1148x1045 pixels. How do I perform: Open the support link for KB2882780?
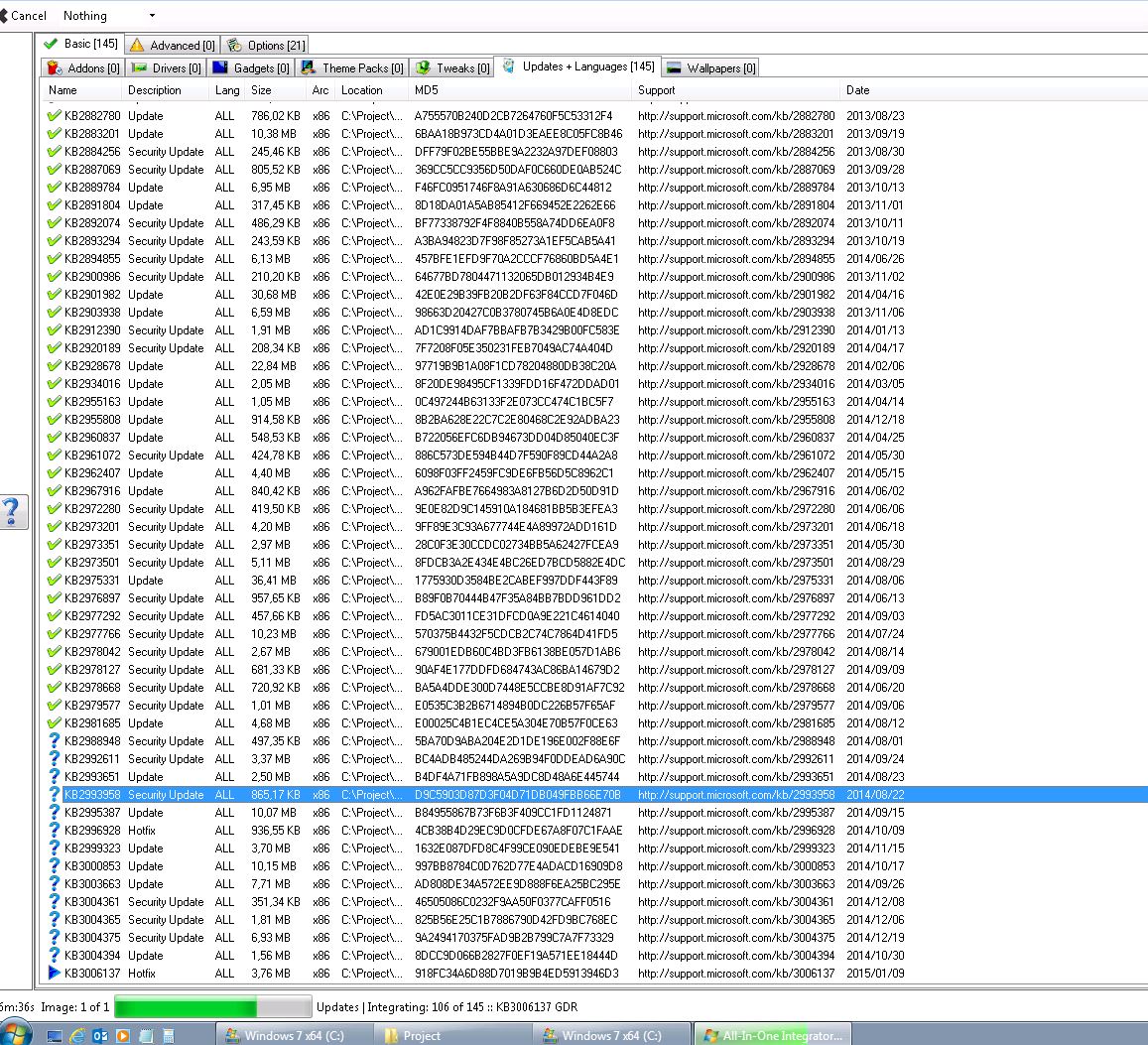coord(736,116)
